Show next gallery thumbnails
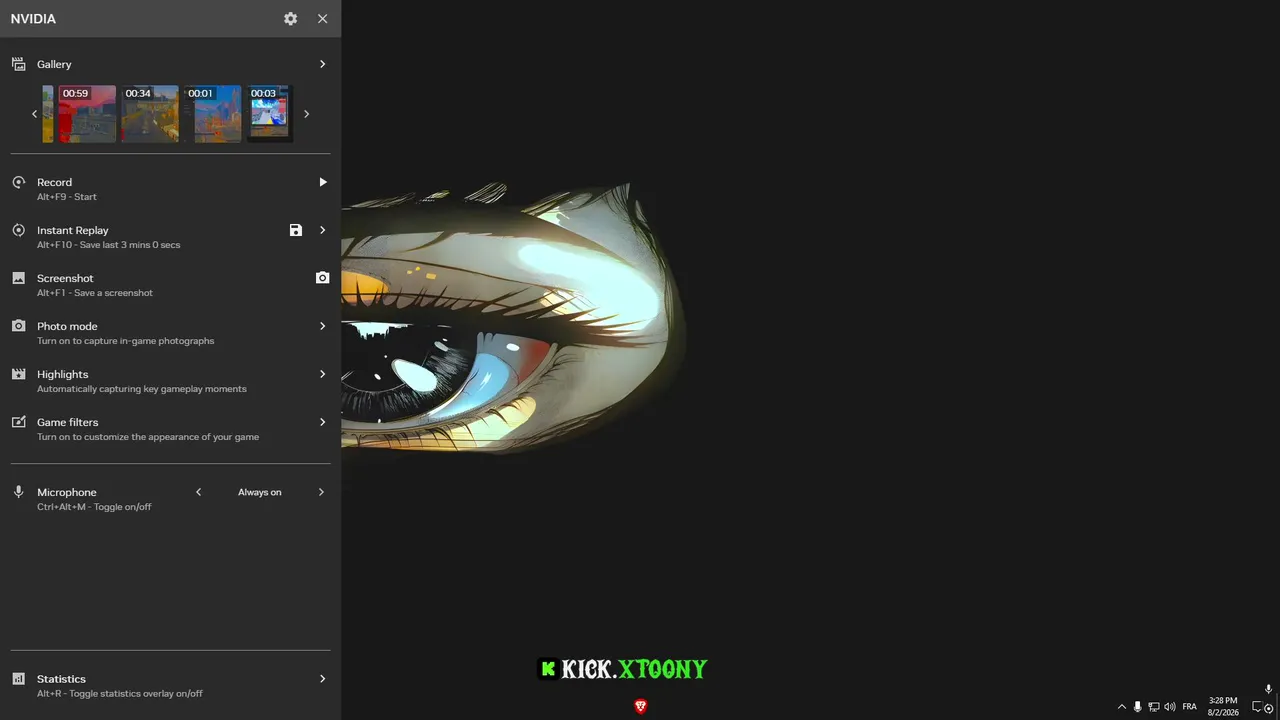 point(306,114)
